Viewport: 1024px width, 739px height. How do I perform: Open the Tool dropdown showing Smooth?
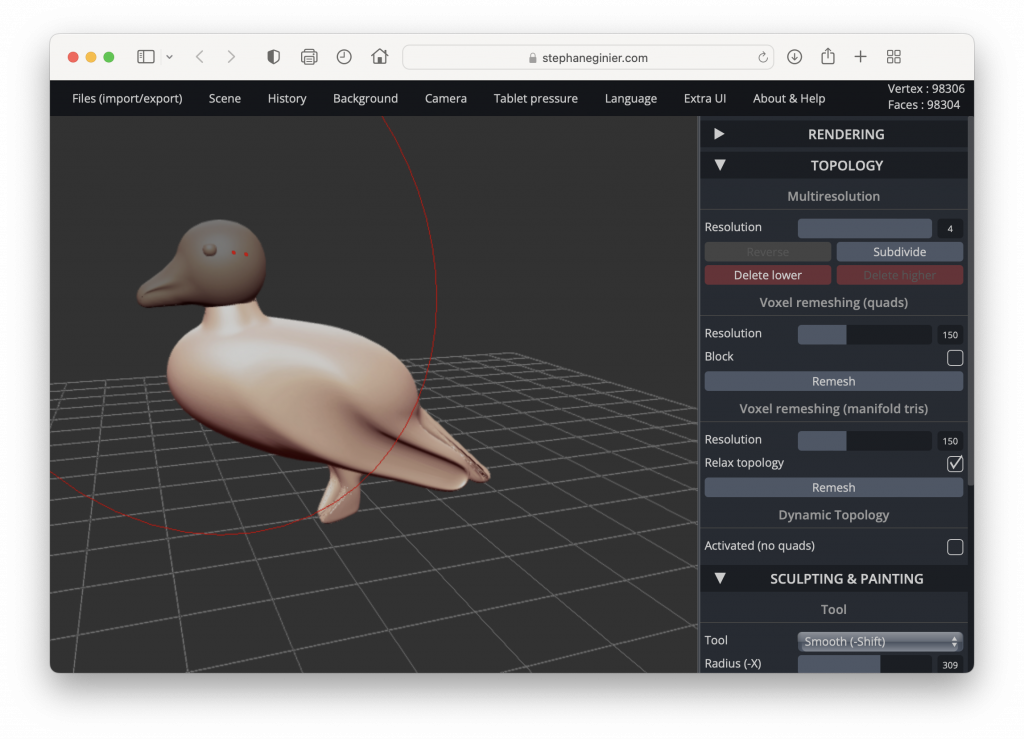click(880, 642)
